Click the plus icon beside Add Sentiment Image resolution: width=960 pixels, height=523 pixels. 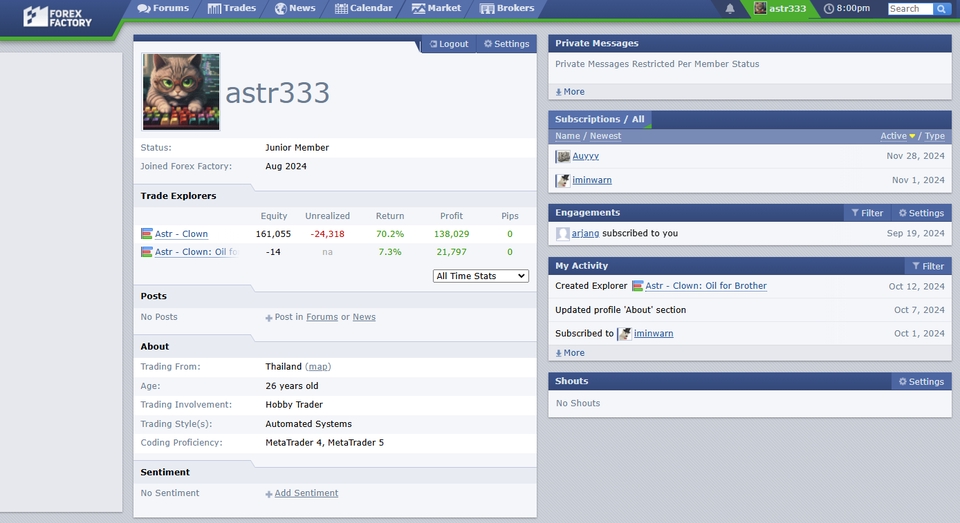coord(269,494)
